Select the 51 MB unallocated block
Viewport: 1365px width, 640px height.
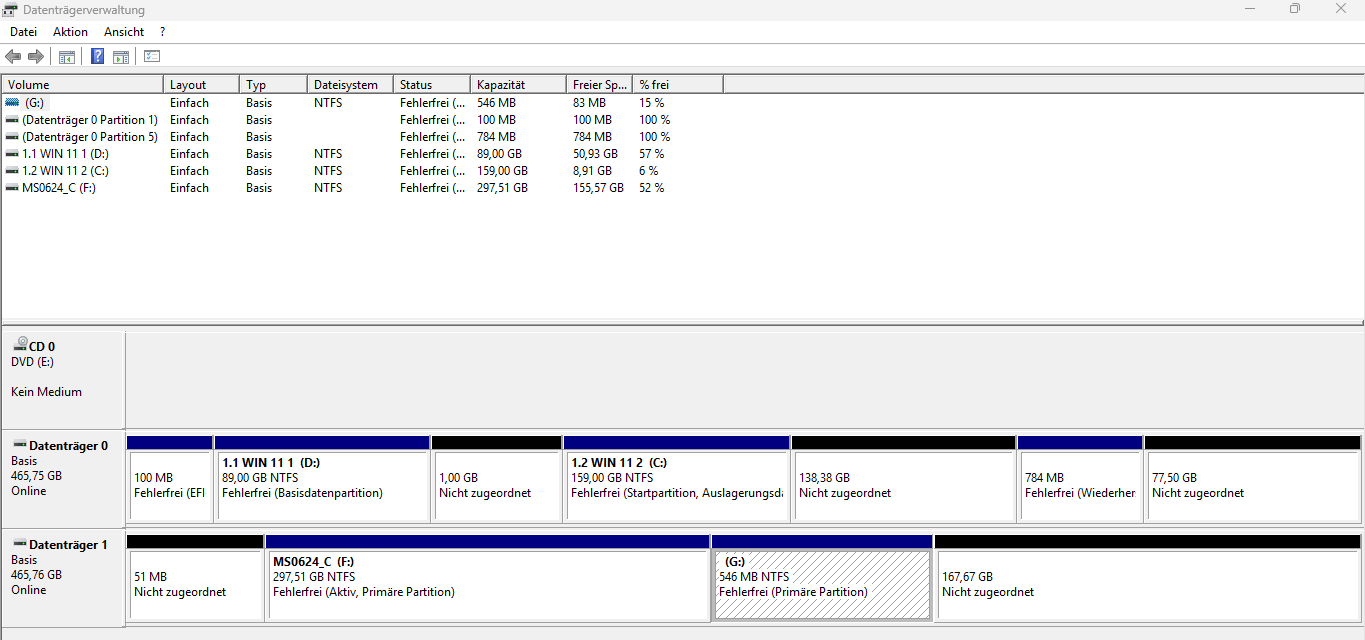pyautogui.click(x=195, y=577)
